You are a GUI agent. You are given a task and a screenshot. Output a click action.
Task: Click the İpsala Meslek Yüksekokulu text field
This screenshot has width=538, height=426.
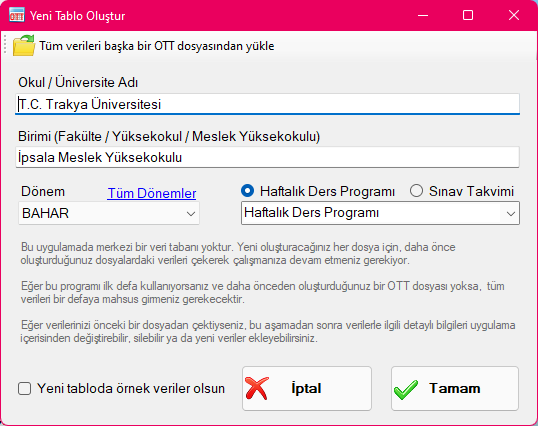[267, 157]
